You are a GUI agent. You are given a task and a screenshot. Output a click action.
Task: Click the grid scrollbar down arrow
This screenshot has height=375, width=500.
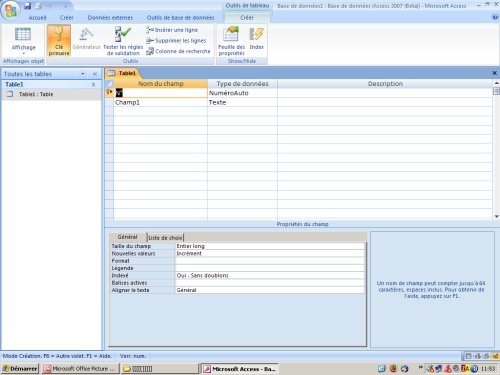tap(496, 216)
